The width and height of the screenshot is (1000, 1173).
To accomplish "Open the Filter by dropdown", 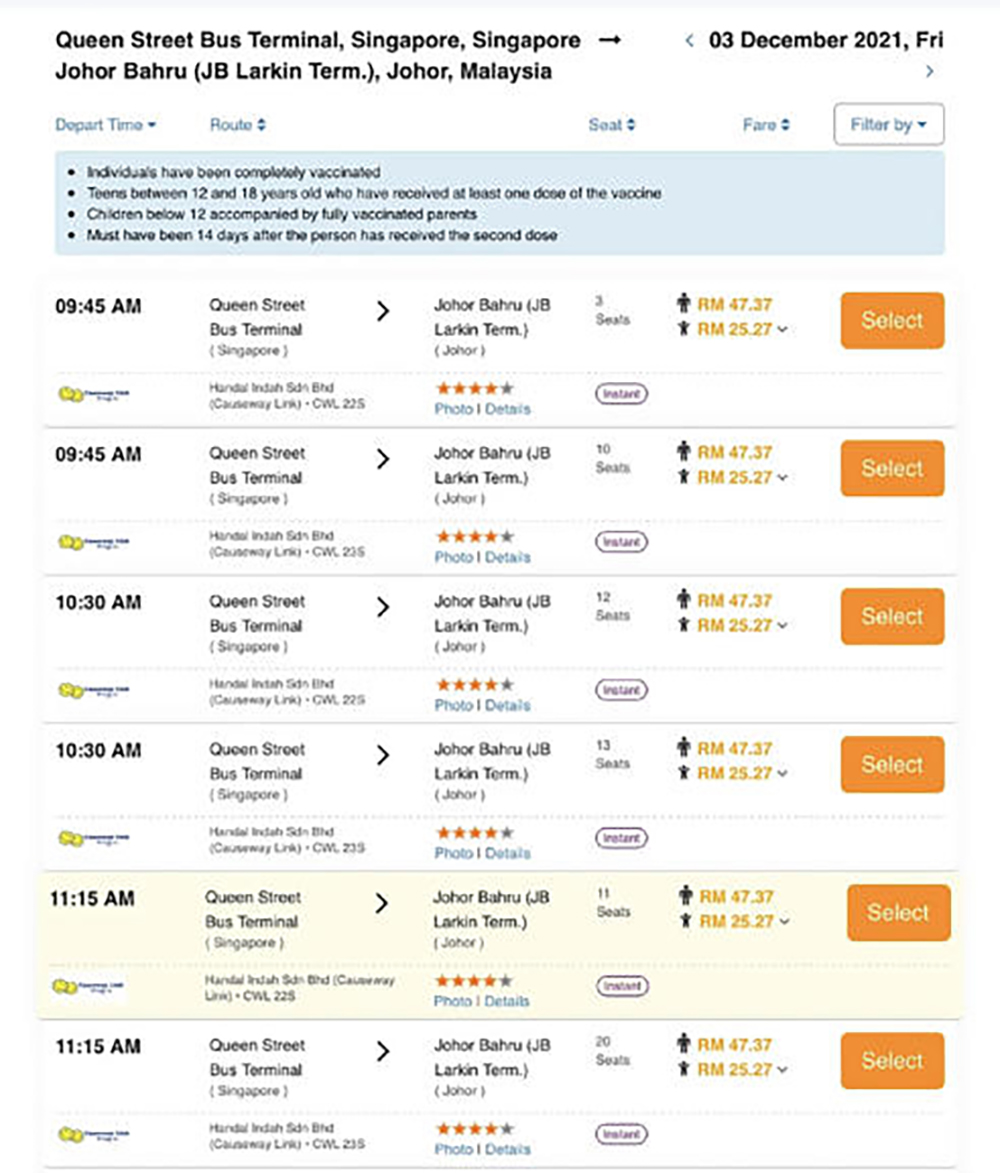I will coord(888,125).
